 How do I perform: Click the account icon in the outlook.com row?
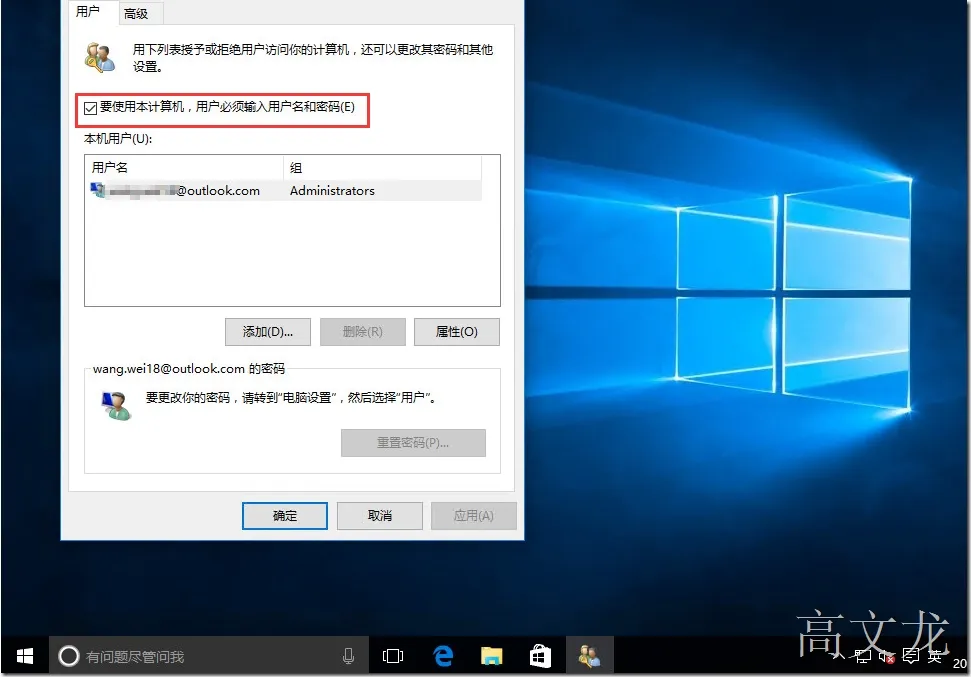pos(98,190)
